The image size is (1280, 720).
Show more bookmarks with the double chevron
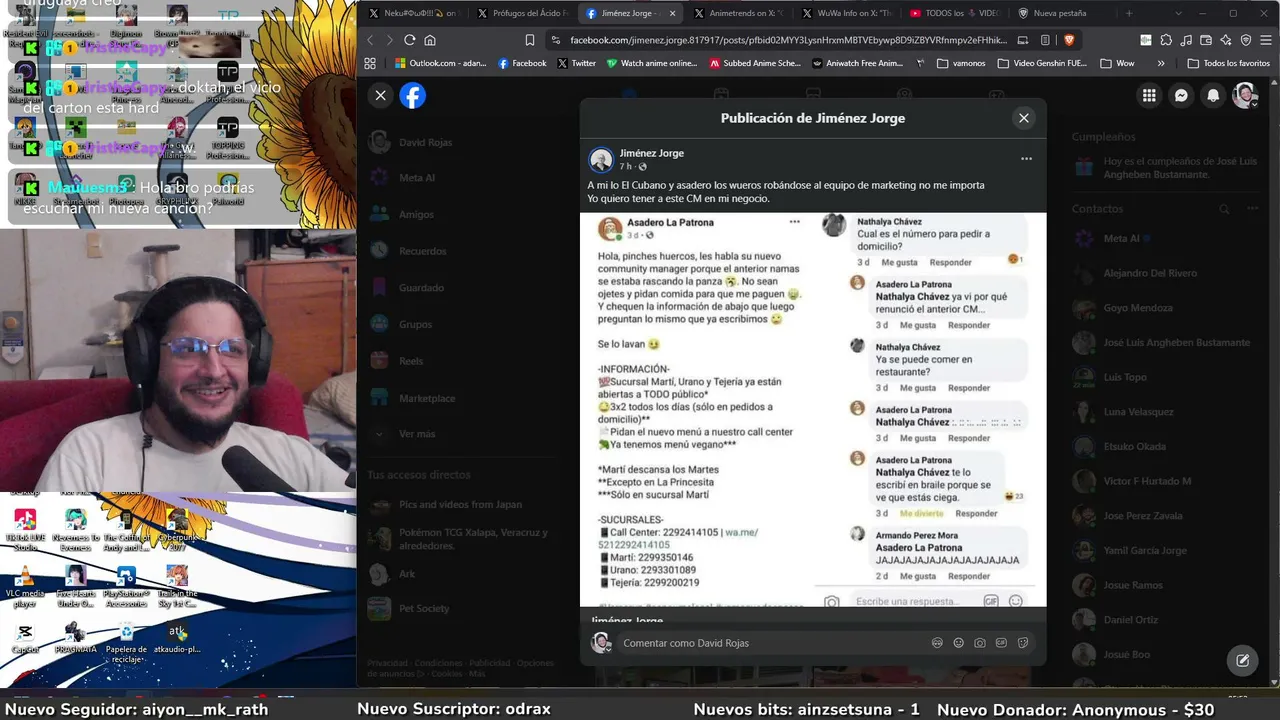(x=1161, y=63)
